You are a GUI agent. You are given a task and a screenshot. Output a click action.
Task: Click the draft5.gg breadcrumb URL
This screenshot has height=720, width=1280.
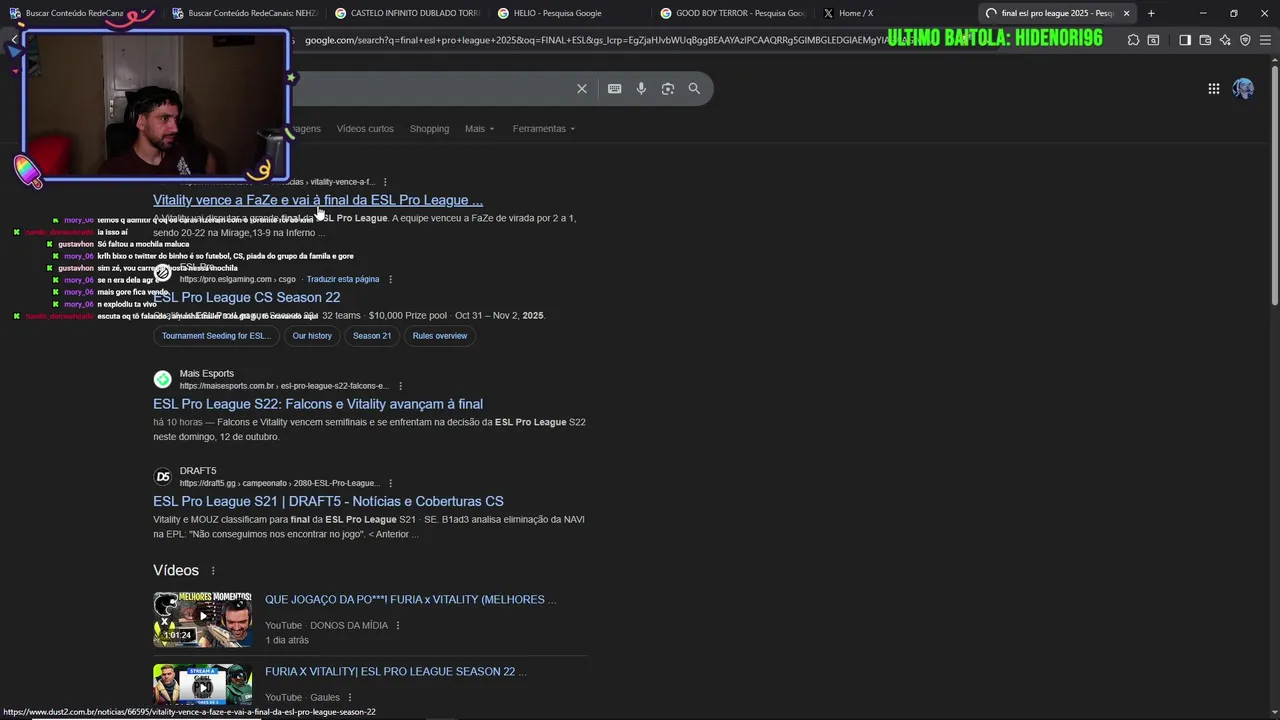pos(279,483)
